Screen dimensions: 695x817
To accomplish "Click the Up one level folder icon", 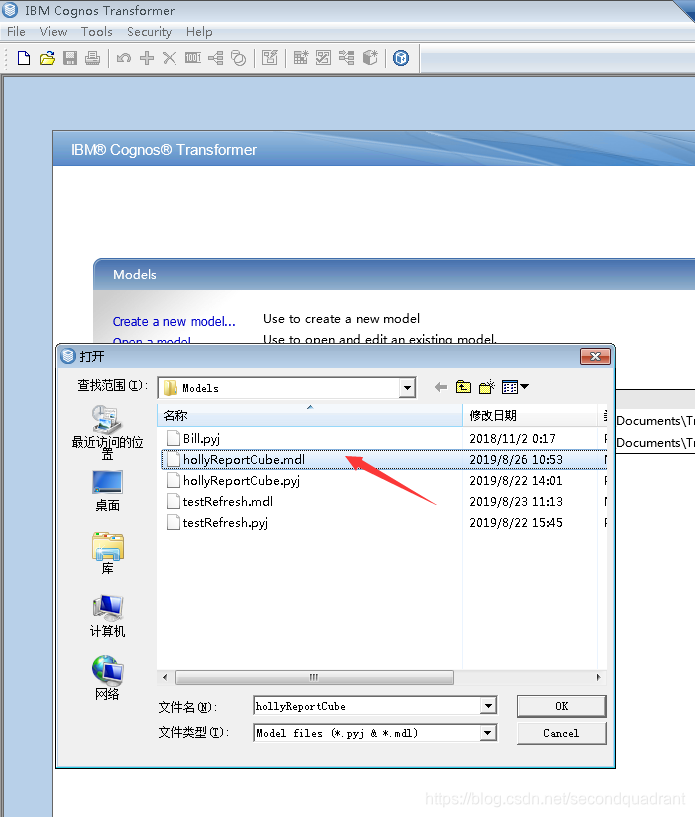I will 463,387.
